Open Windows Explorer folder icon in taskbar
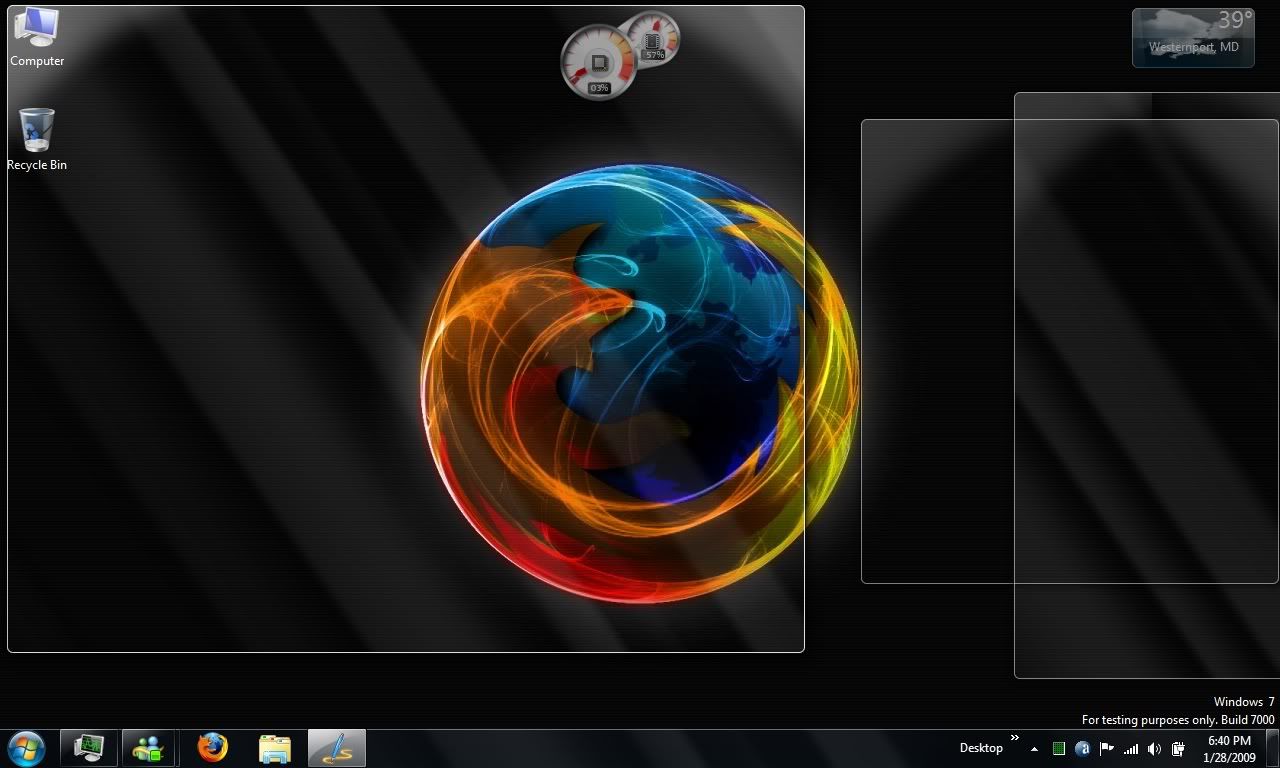This screenshot has width=1280, height=768. 274,748
